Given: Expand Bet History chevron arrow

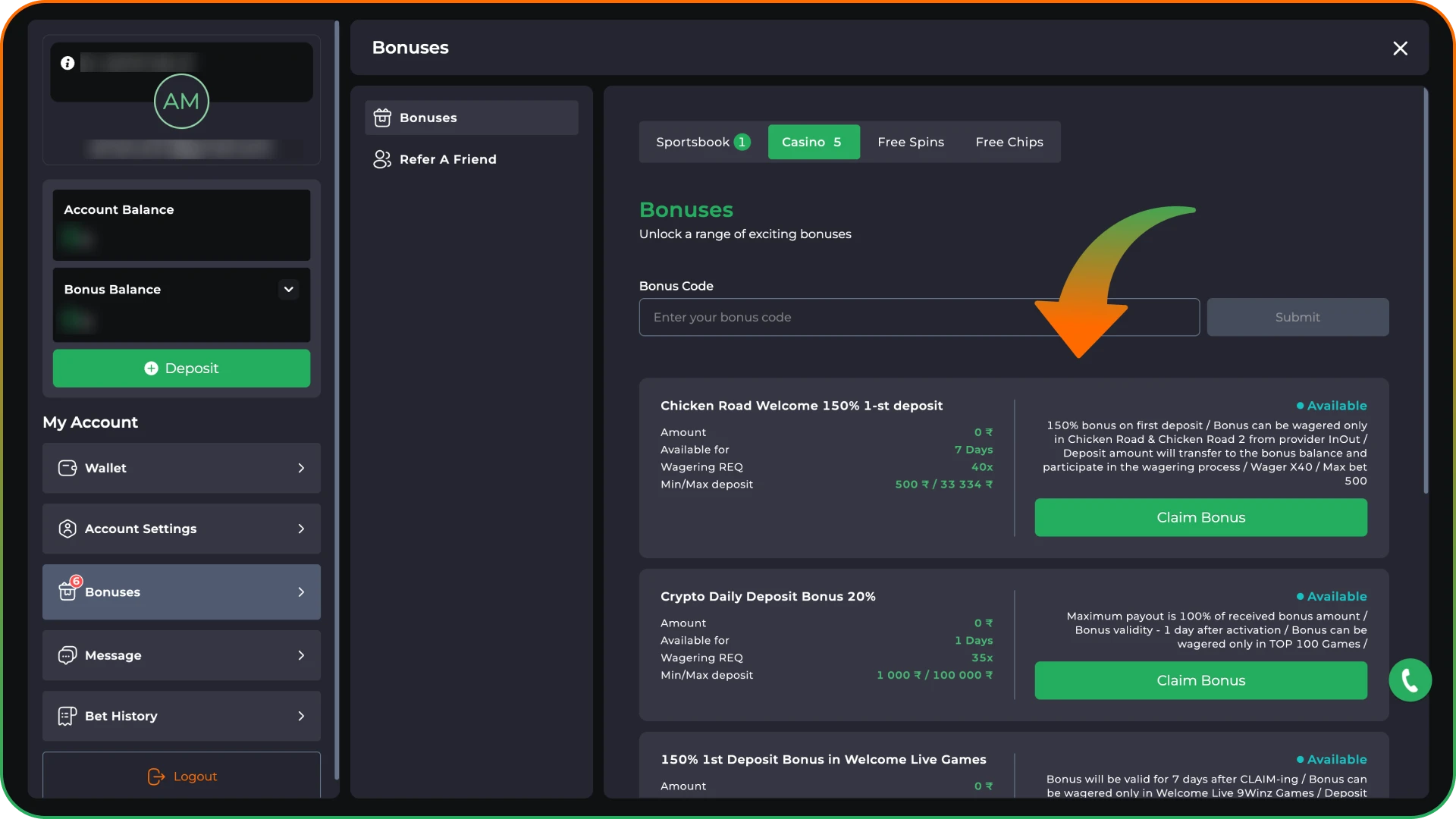Looking at the screenshot, I should 301,716.
